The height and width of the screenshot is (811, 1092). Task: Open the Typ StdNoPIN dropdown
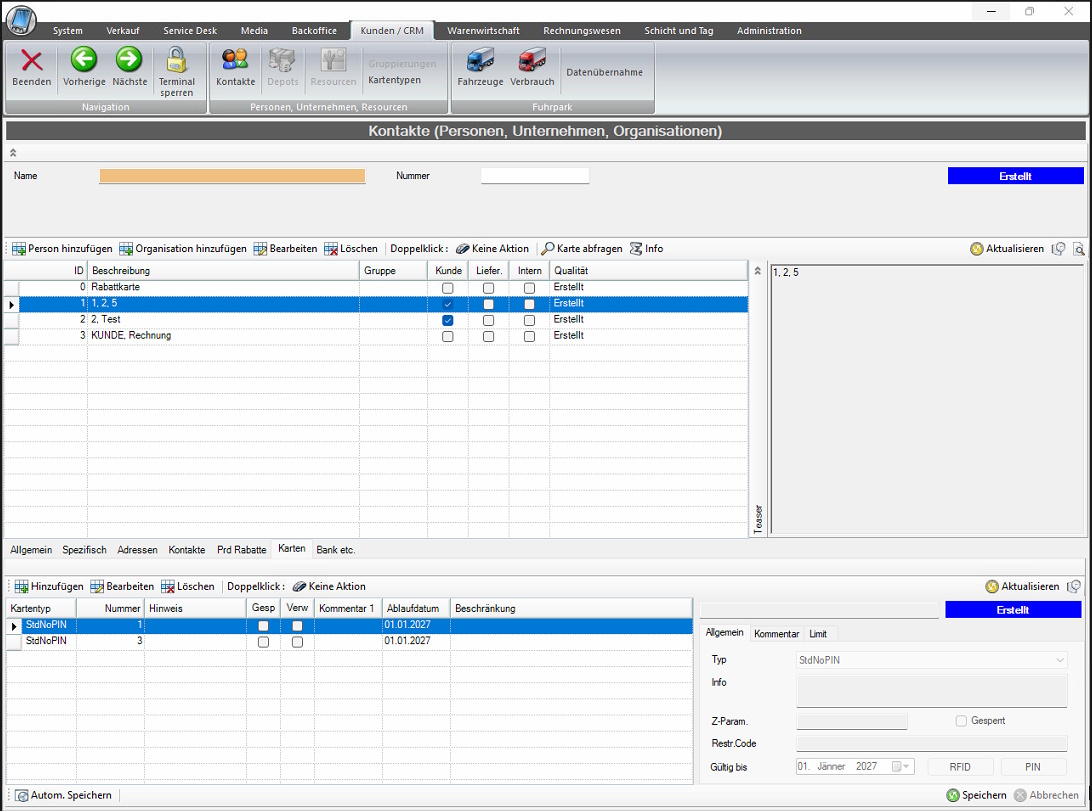1060,661
